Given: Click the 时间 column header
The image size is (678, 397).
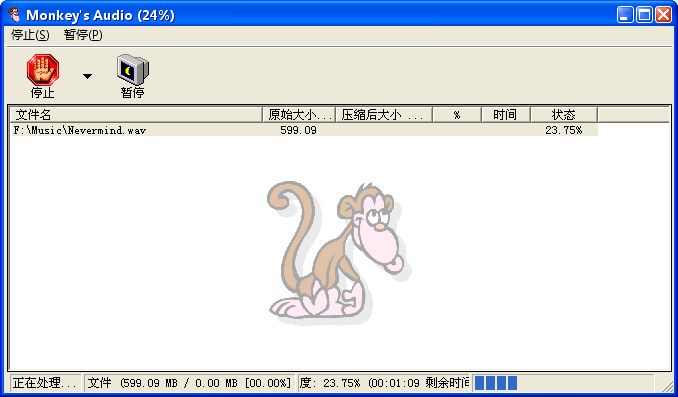Looking at the screenshot, I should [505, 115].
